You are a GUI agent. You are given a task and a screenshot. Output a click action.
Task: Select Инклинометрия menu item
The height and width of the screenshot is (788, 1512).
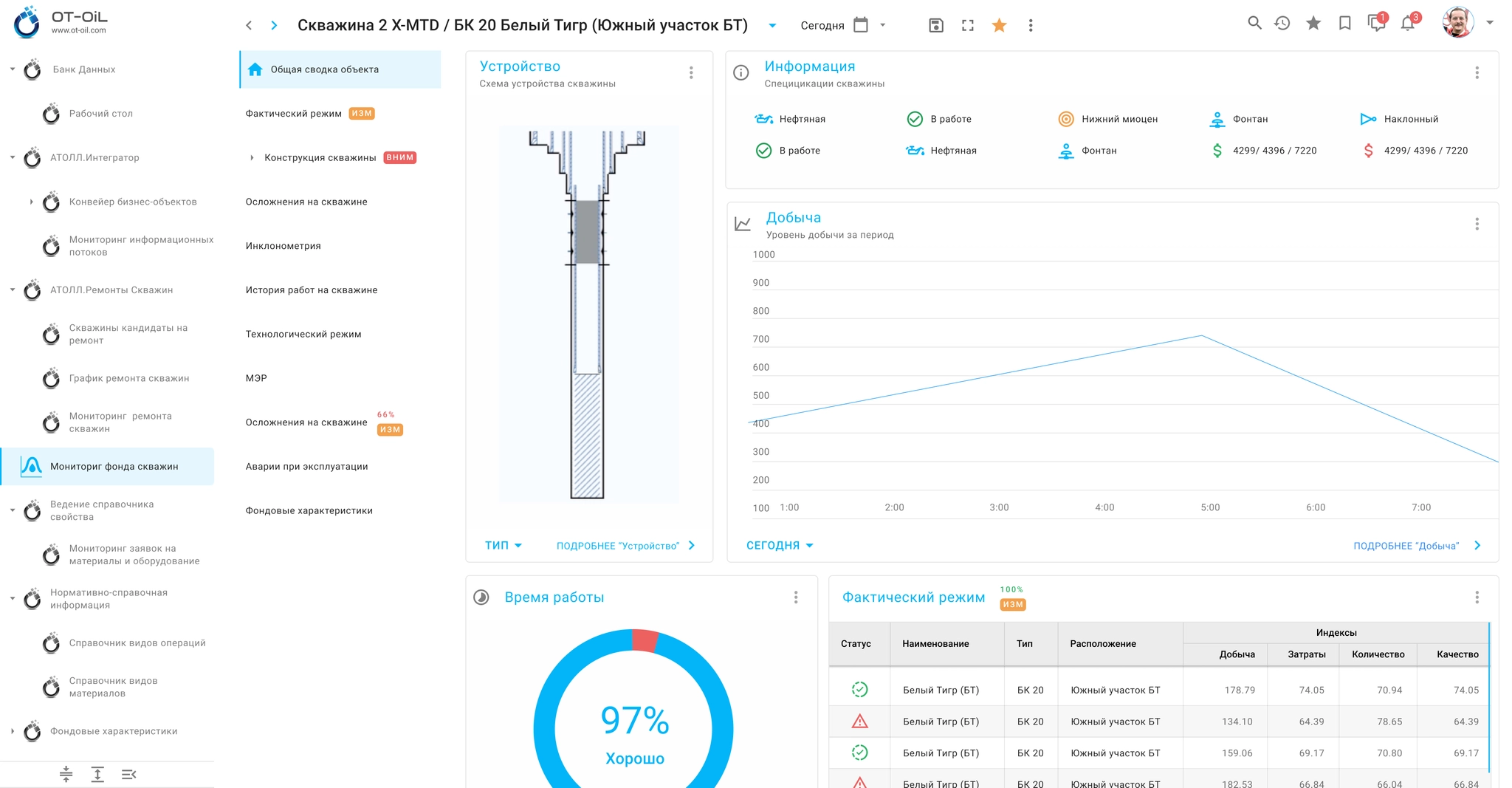(x=283, y=246)
